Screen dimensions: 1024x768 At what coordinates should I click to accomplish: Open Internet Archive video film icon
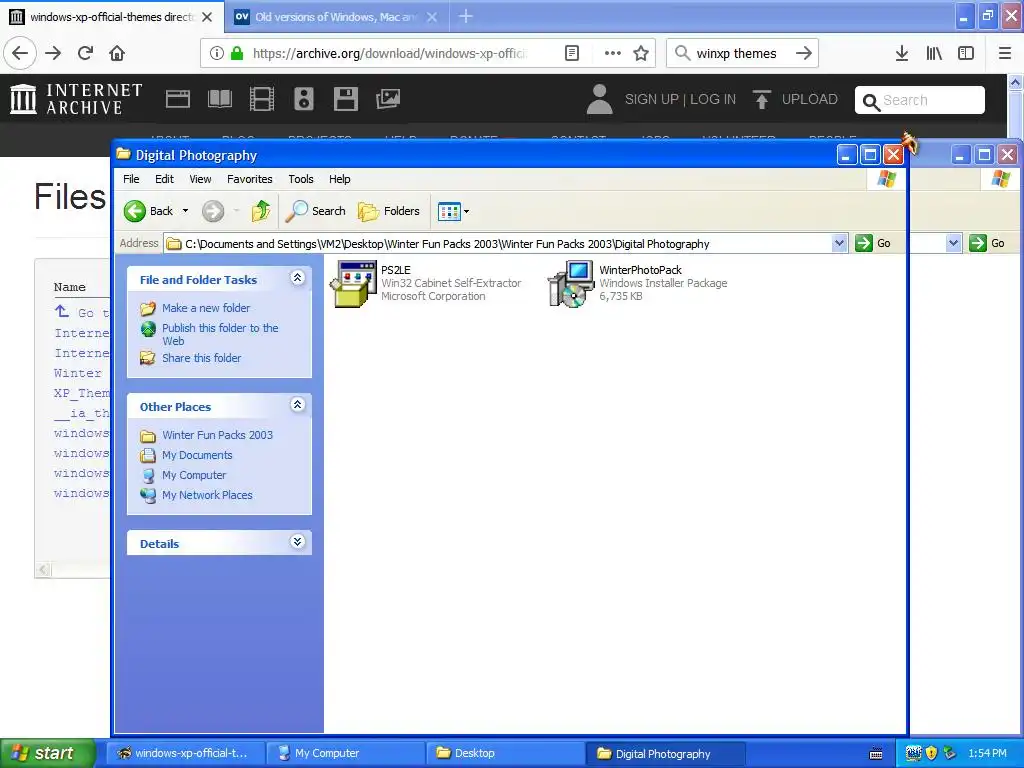point(262,99)
